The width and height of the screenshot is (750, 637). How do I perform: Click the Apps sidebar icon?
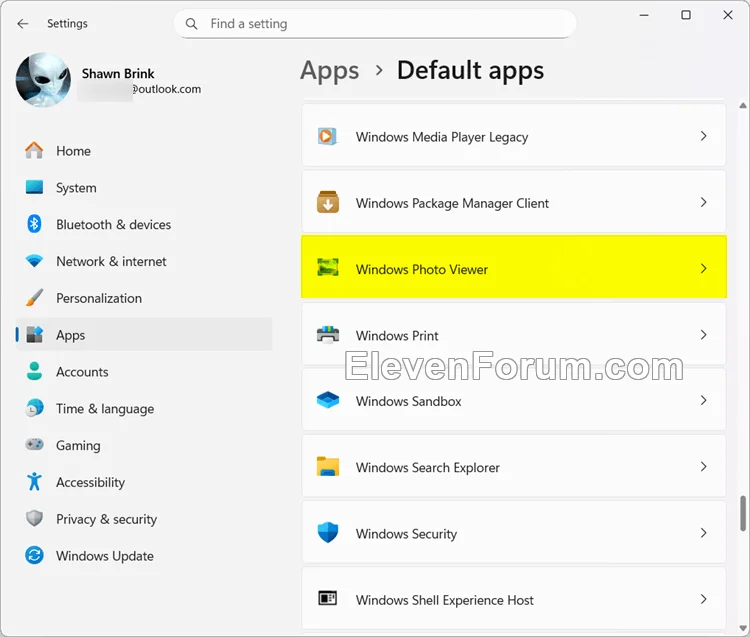[34, 334]
